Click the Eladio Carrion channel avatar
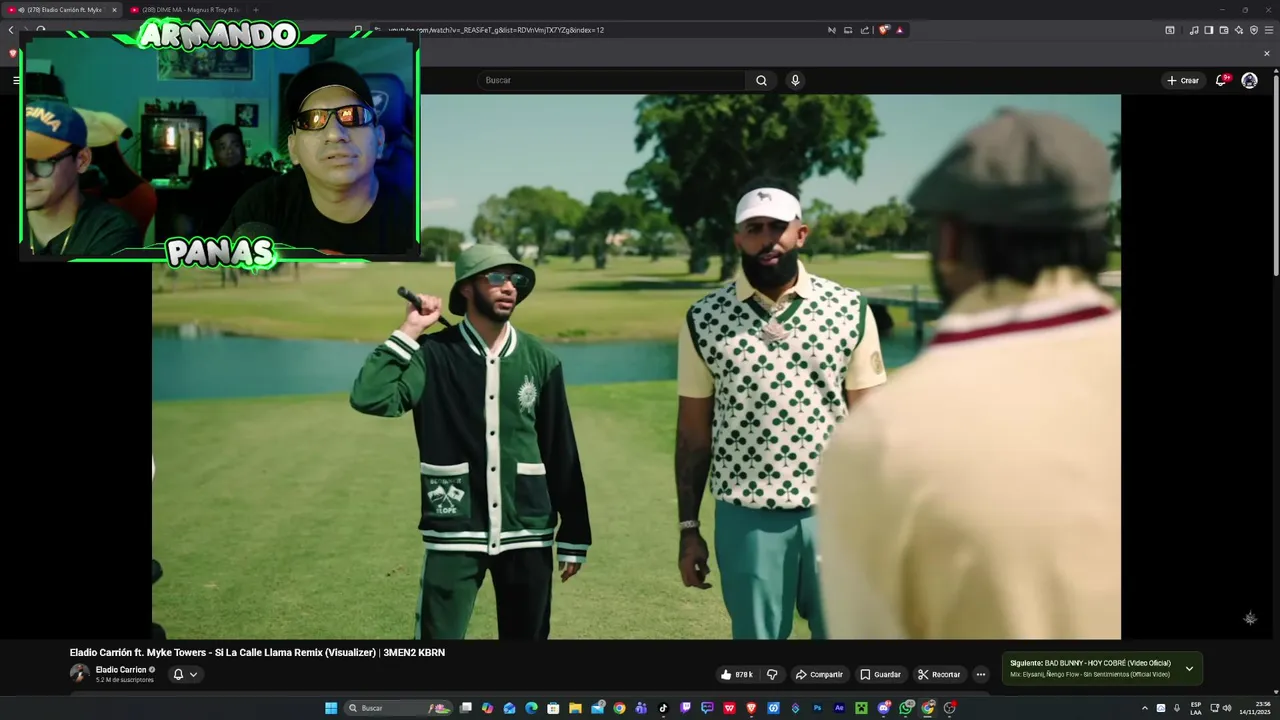 [x=79, y=674]
